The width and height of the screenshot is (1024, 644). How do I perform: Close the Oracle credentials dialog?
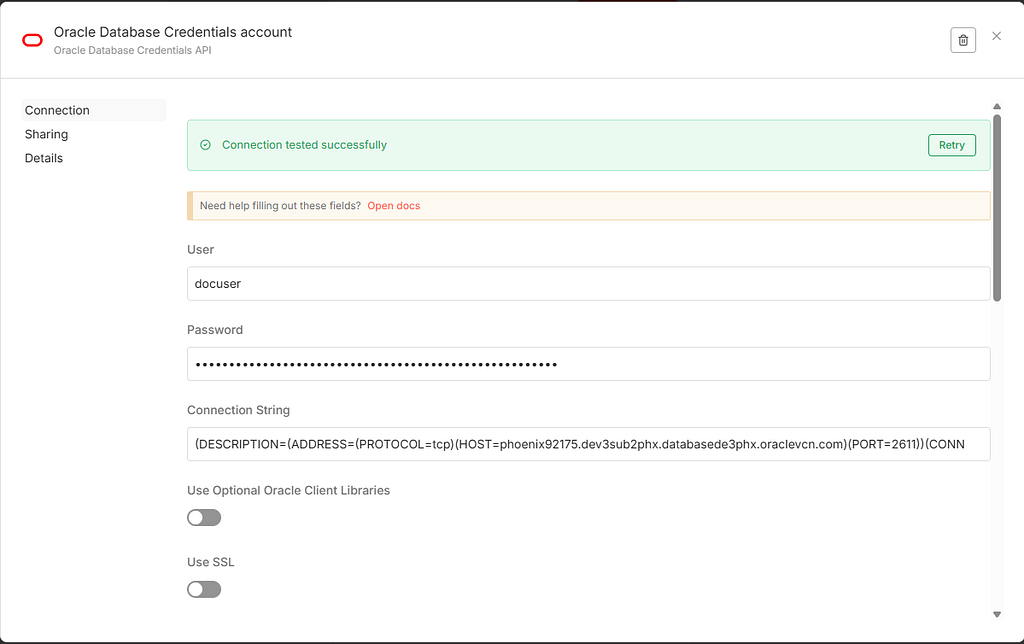coord(996,36)
